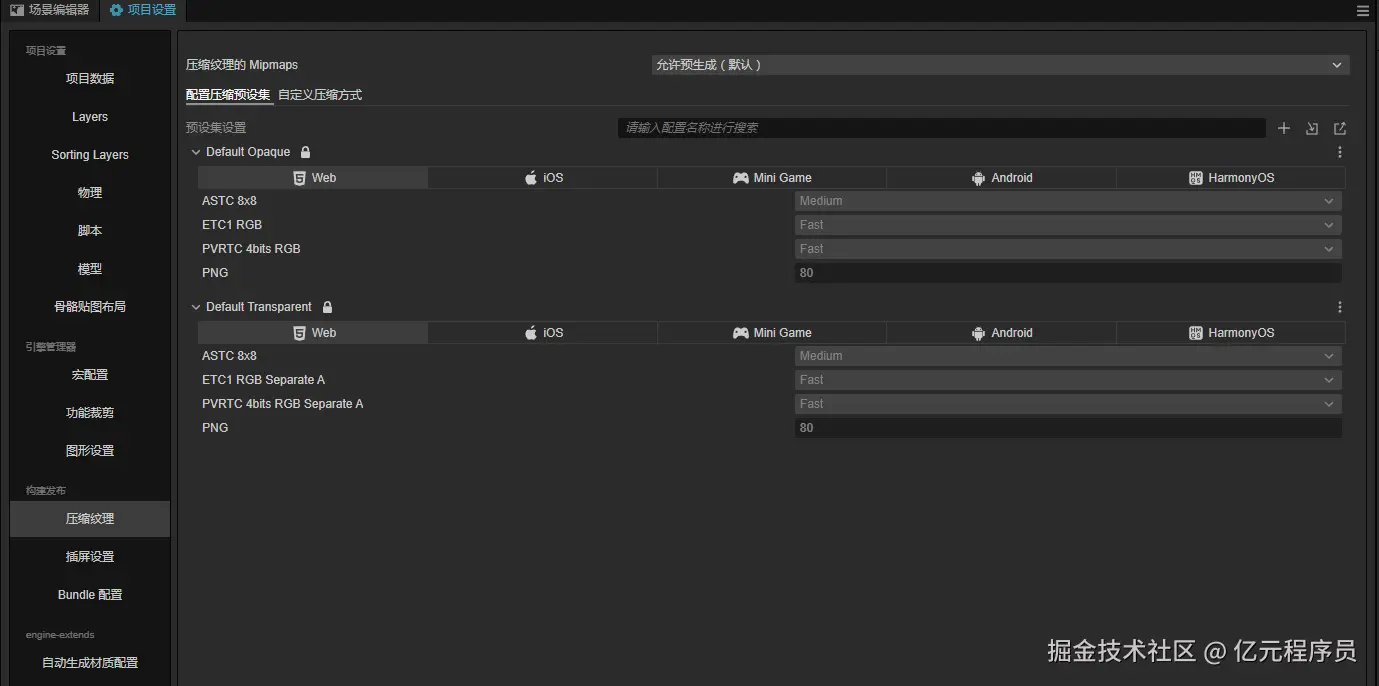Click the gear icon on 项目设置 tab

(x=116, y=10)
